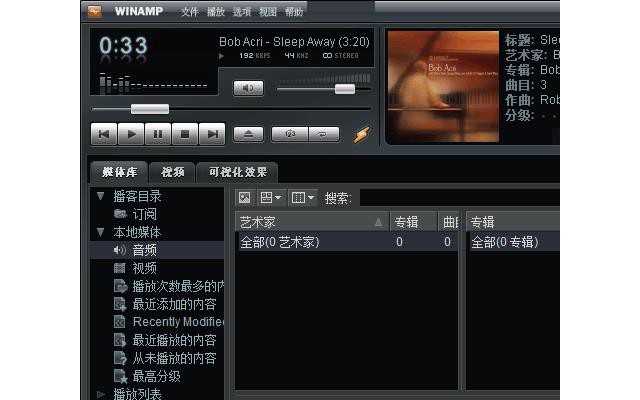Click the eject open-file button
Image resolution: width=640 pixels, height=400 pixels.
[248, 134]
